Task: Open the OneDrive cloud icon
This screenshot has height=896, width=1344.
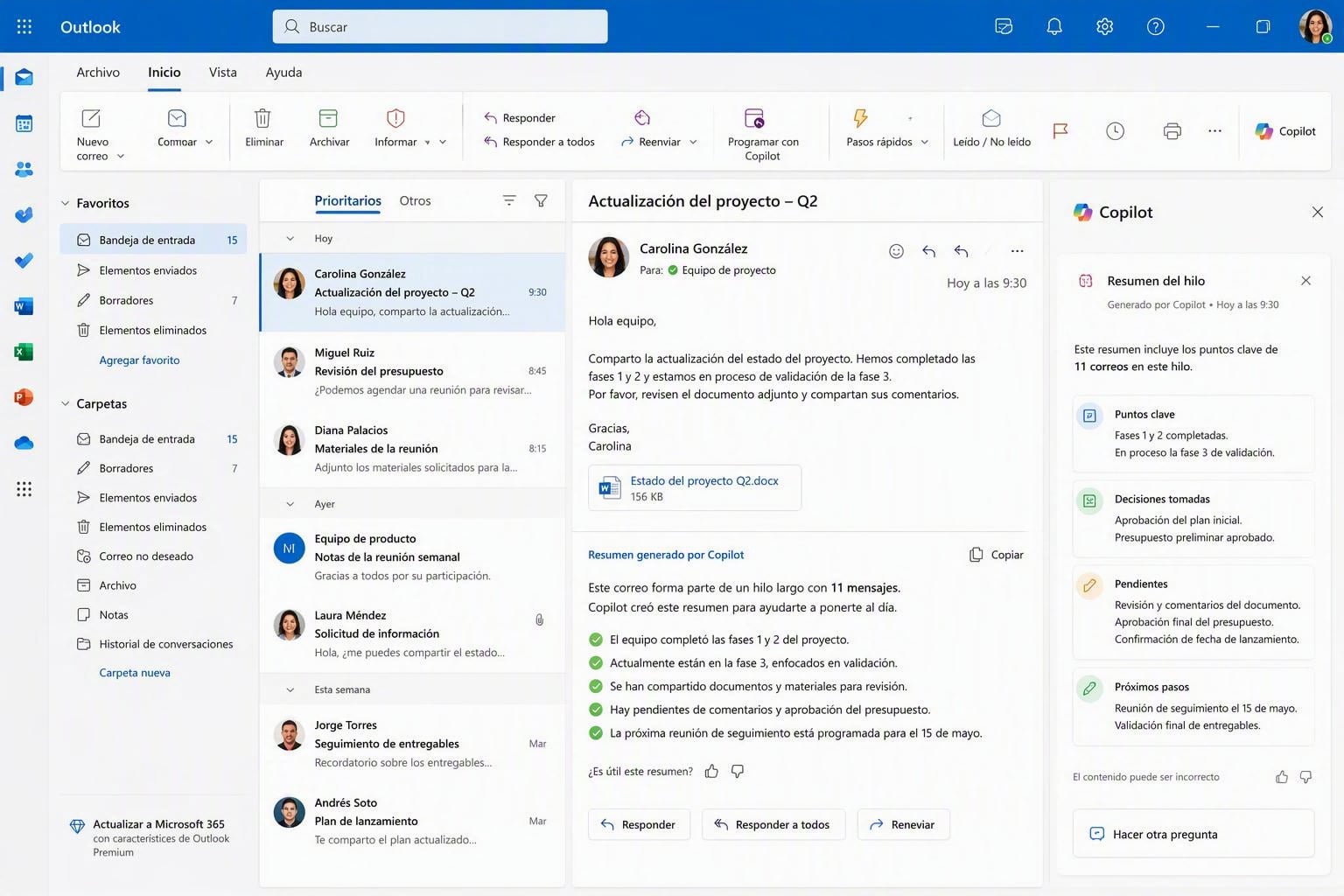Action: pos(24,443)
